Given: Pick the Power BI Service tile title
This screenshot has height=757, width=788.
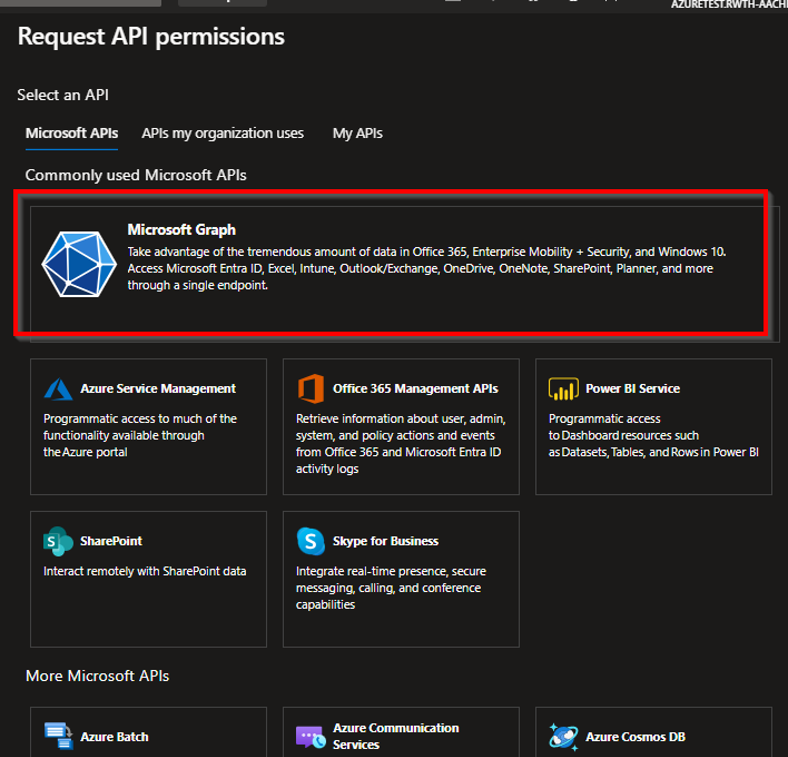Looking at the screenshot, I should [632, 388].
